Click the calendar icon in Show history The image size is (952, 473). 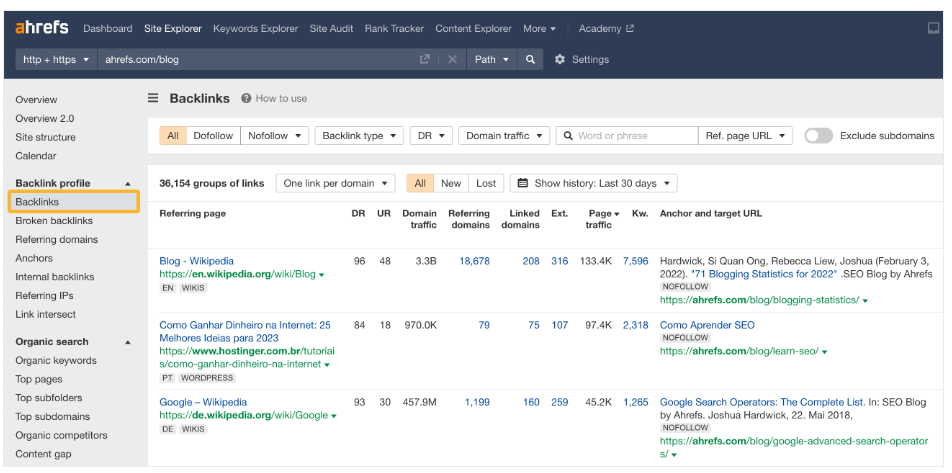[x=523, y=183]
